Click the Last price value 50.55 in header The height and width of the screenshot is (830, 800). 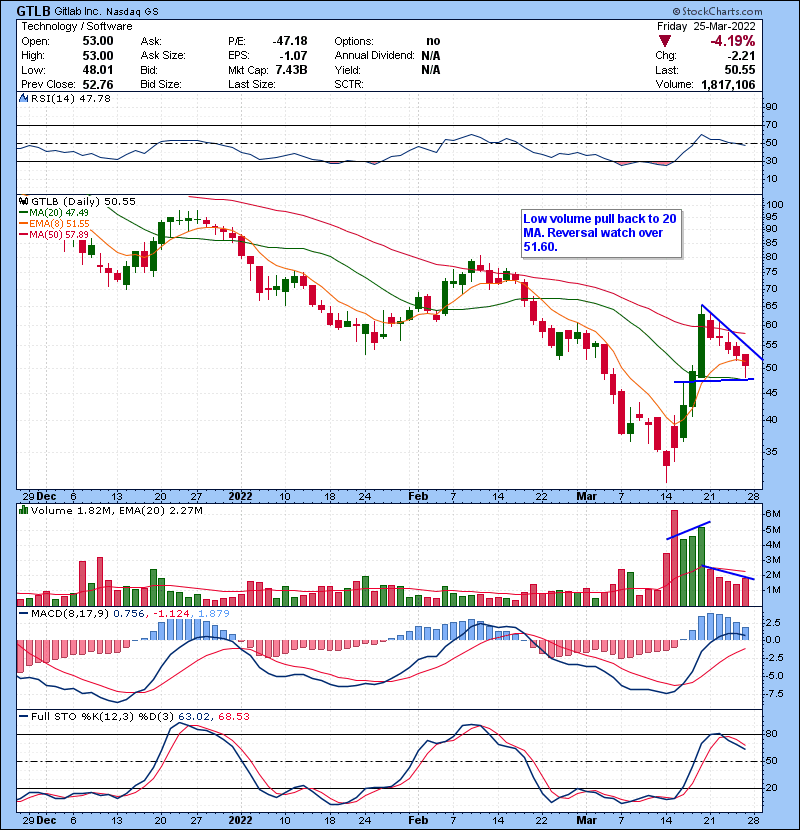click(x=740, y=70)
